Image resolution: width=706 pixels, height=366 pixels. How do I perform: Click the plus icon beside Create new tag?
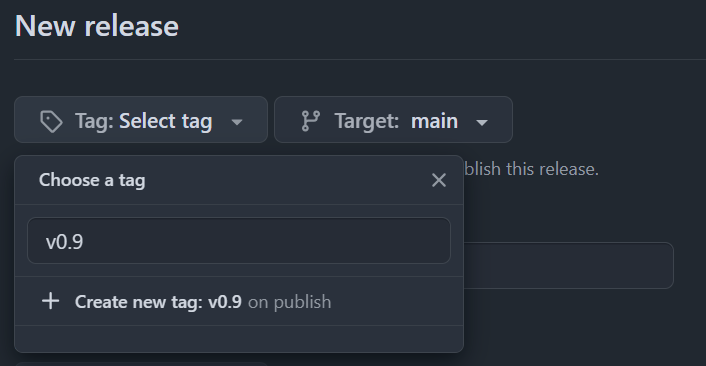pyautogui.click(x=51, y=301)
